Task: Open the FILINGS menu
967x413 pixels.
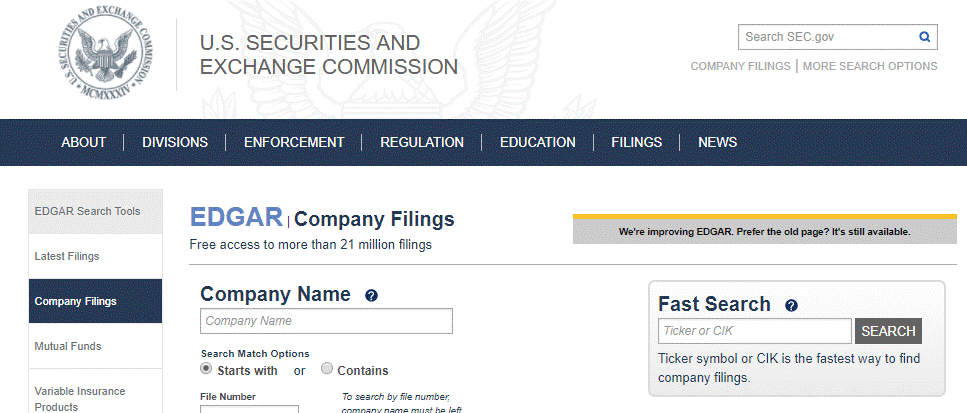Action: (x=636, y=142)
